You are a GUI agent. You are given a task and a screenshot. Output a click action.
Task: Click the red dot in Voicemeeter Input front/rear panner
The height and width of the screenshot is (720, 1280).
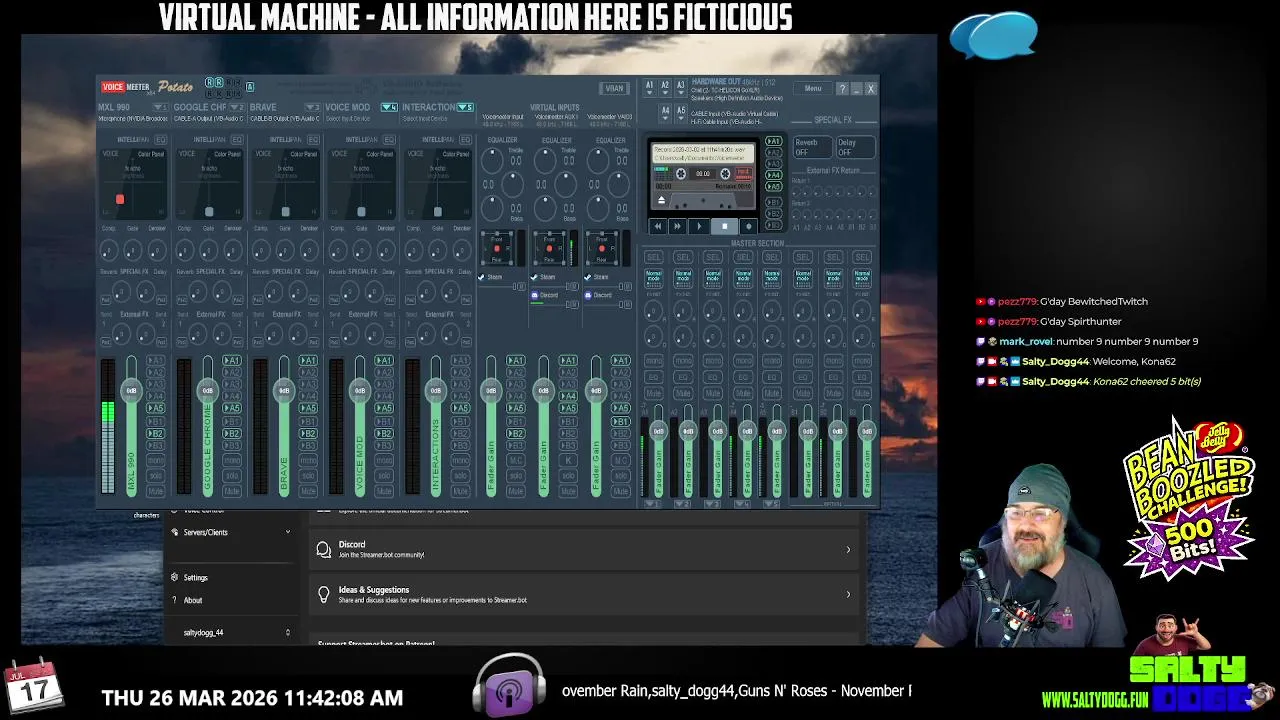click(x=497, y=248)
